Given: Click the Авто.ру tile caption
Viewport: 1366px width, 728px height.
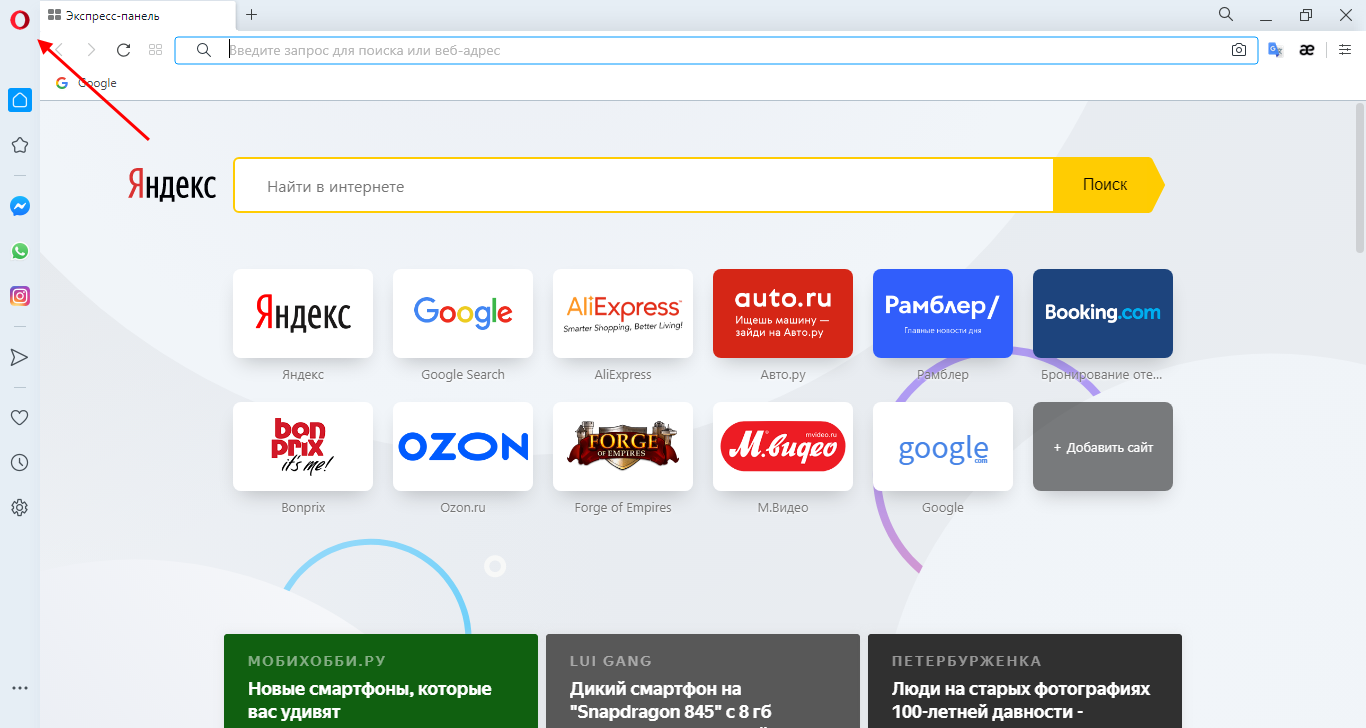Looking at the screenshot, I should click(783, 375).
